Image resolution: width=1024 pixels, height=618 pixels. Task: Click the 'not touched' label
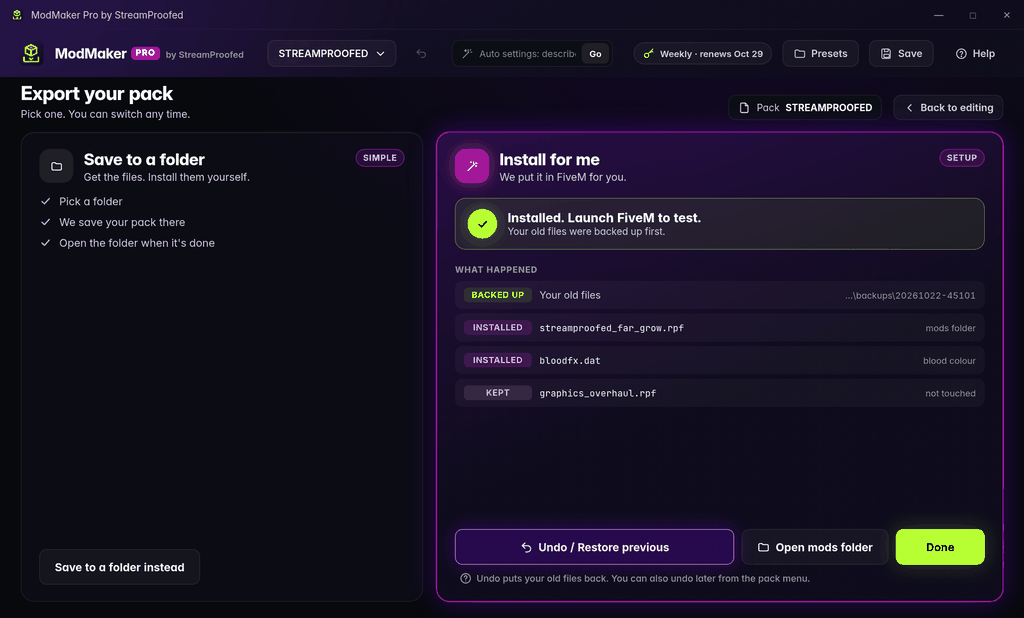[x=950, y=393]
